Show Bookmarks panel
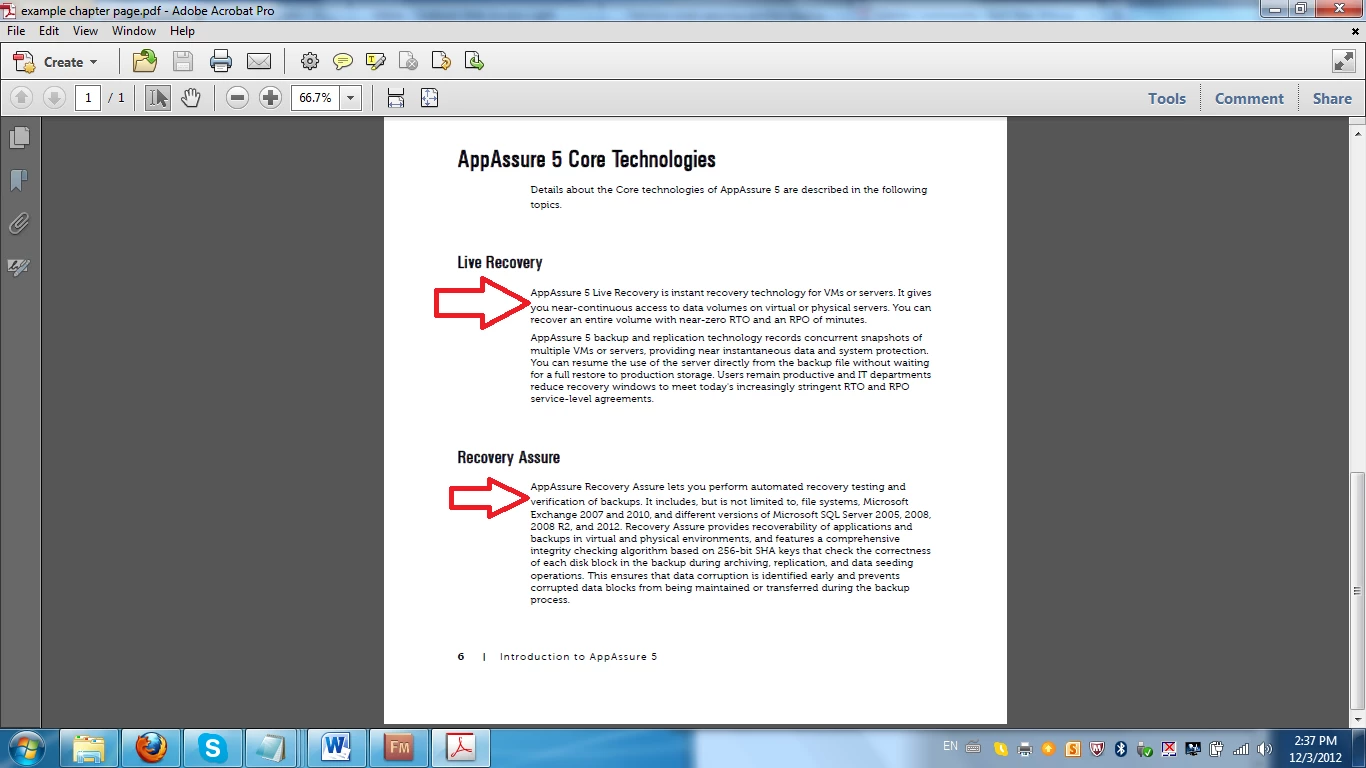The height and width of the screenshot is (768, 1366). (x=19, y=180)
